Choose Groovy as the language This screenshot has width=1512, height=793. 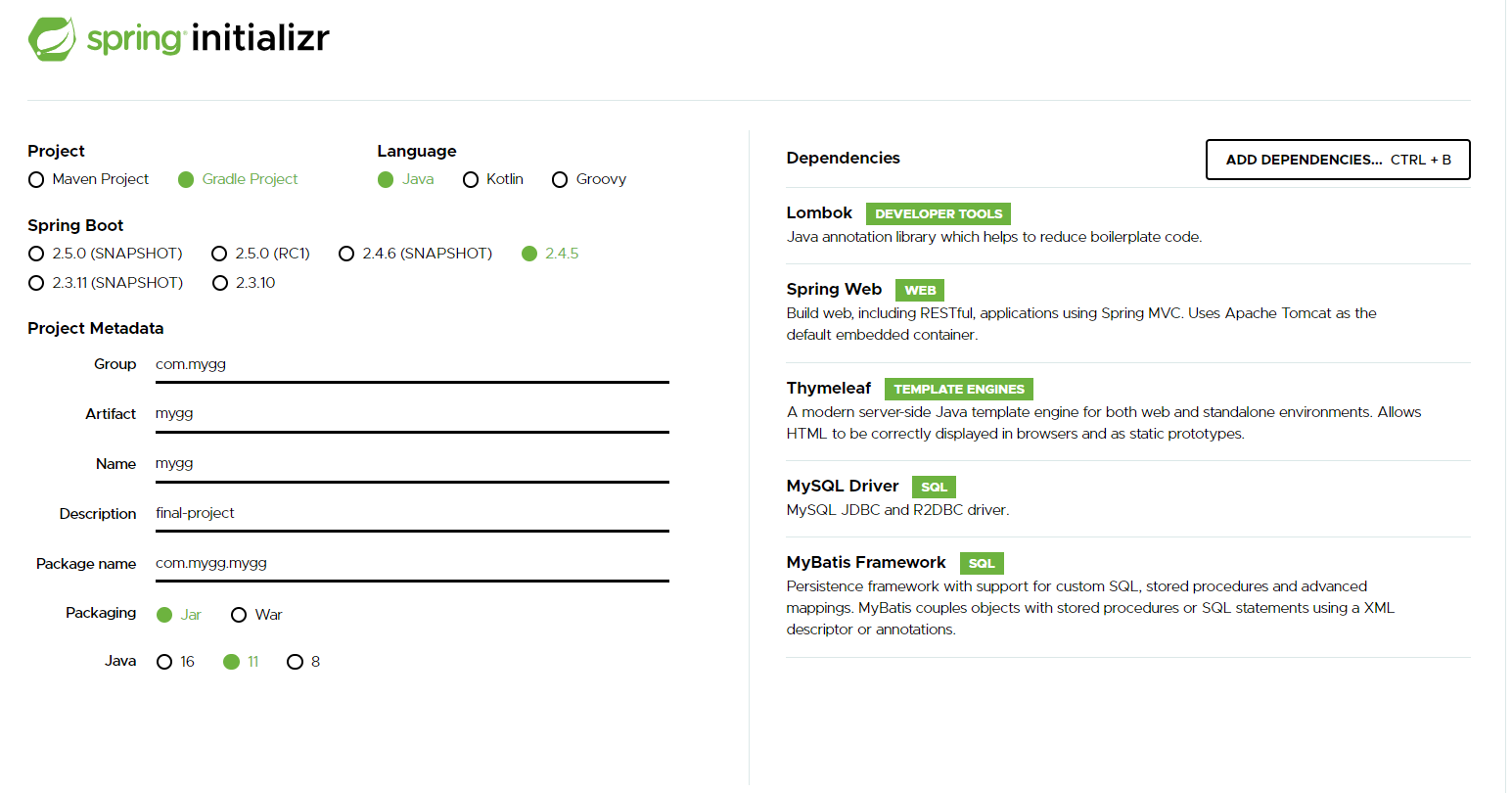(x=589, y=179)
